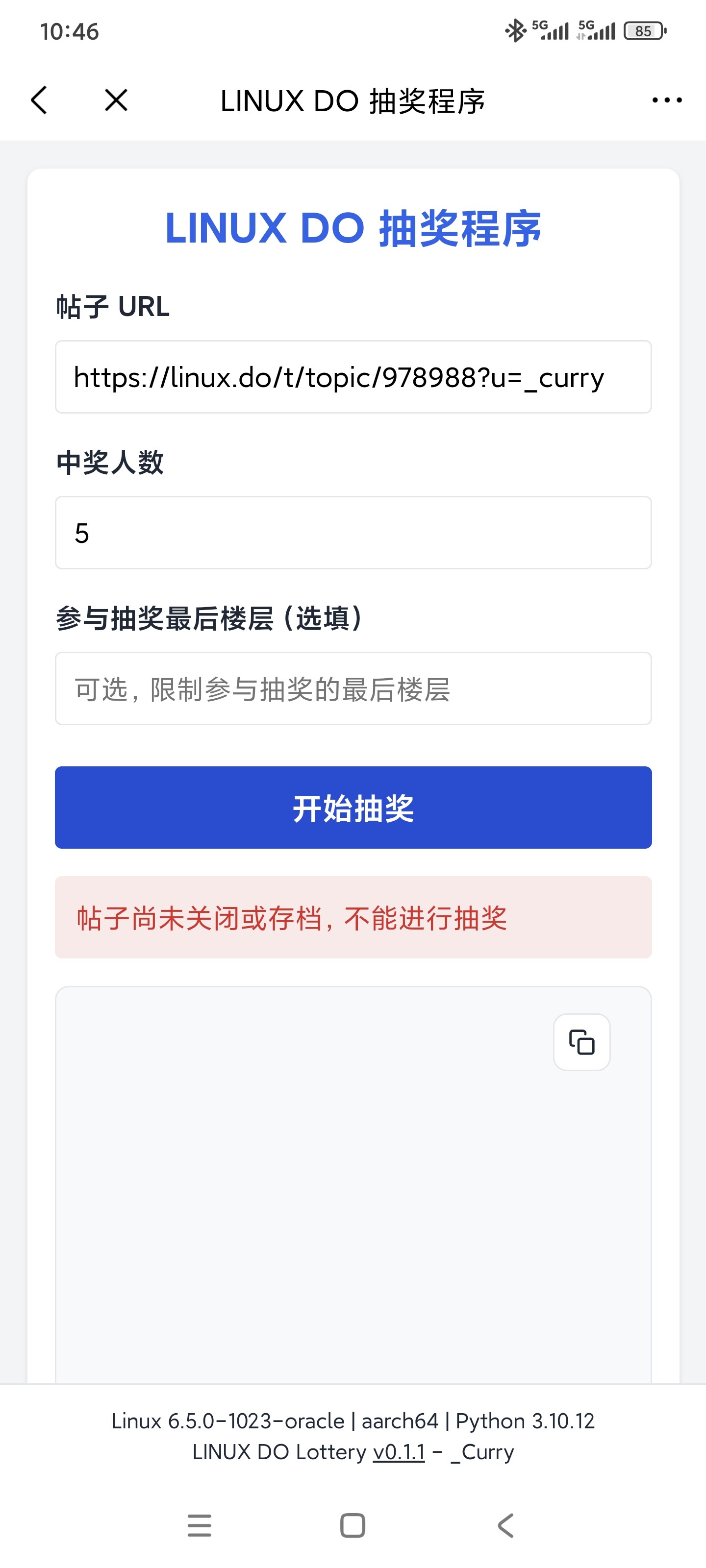Tap the Bluetooth status icon
Screen dimensions: 706x1568
pos(515,31)
